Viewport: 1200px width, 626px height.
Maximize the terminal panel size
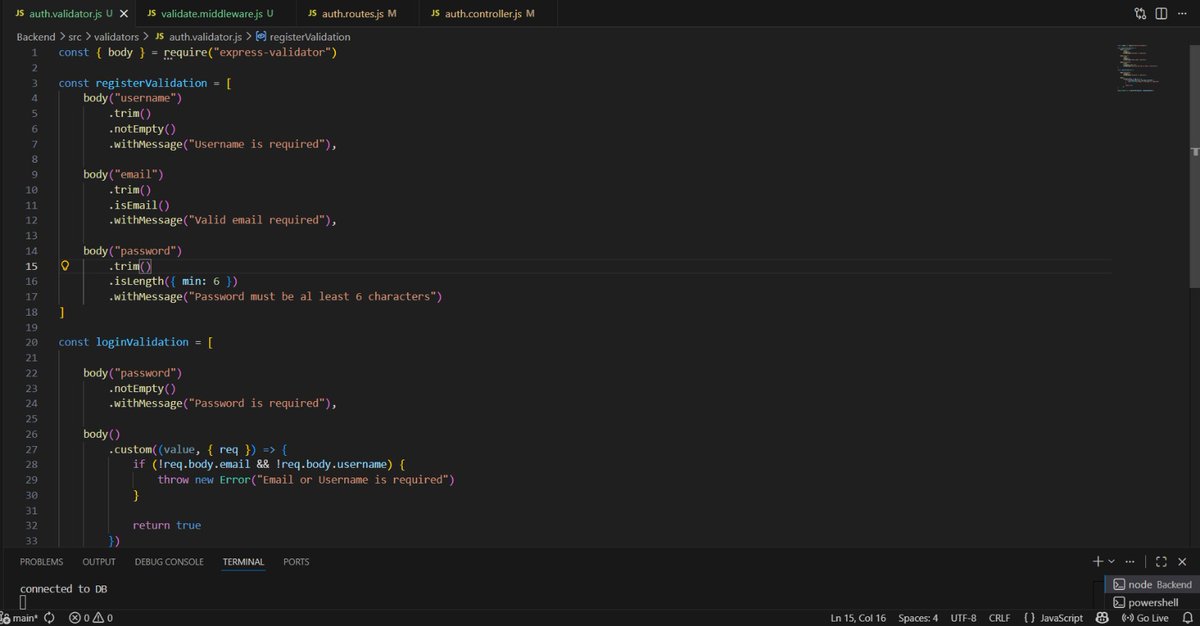coord(1161,562)
